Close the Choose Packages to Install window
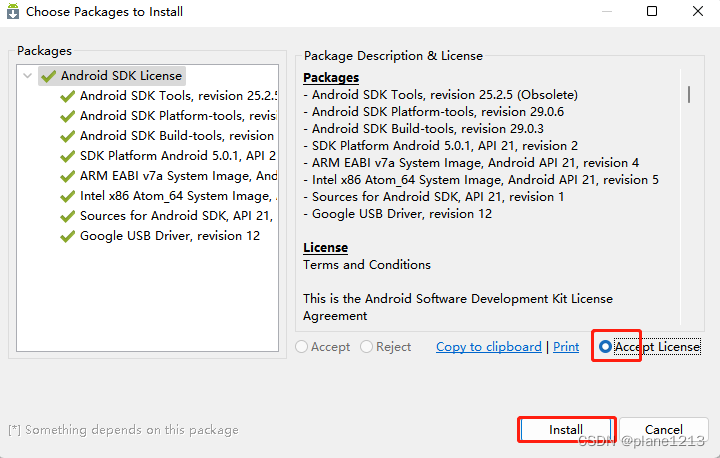Screen dimensions: 720x458 click(x=698, y=11)
